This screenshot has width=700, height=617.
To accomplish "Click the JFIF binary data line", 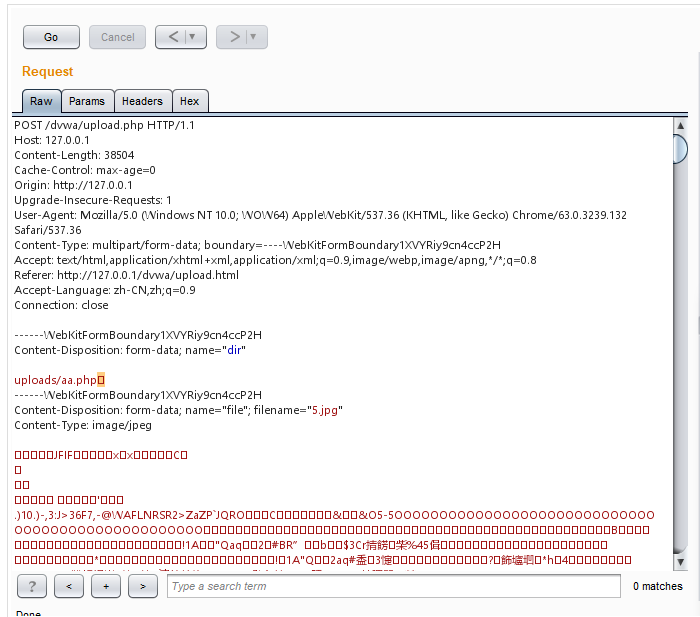I will [101, 455].
